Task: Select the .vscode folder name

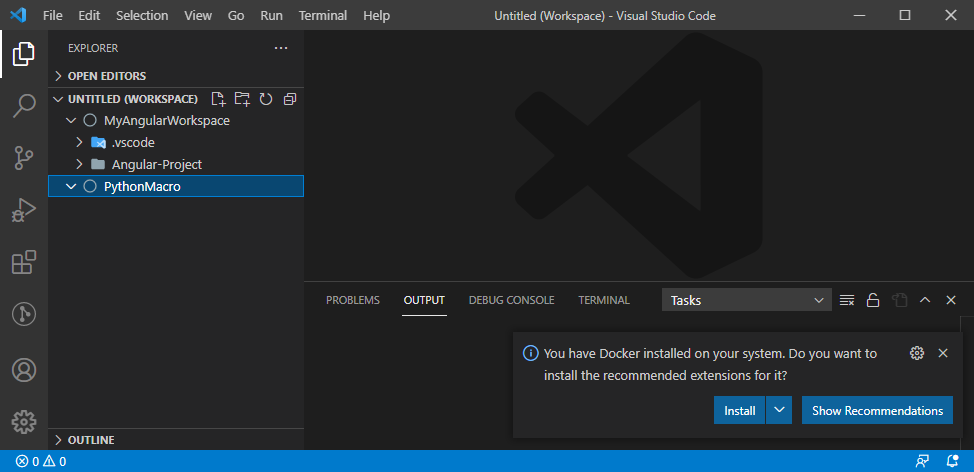Action: click(x=133, y=143)
